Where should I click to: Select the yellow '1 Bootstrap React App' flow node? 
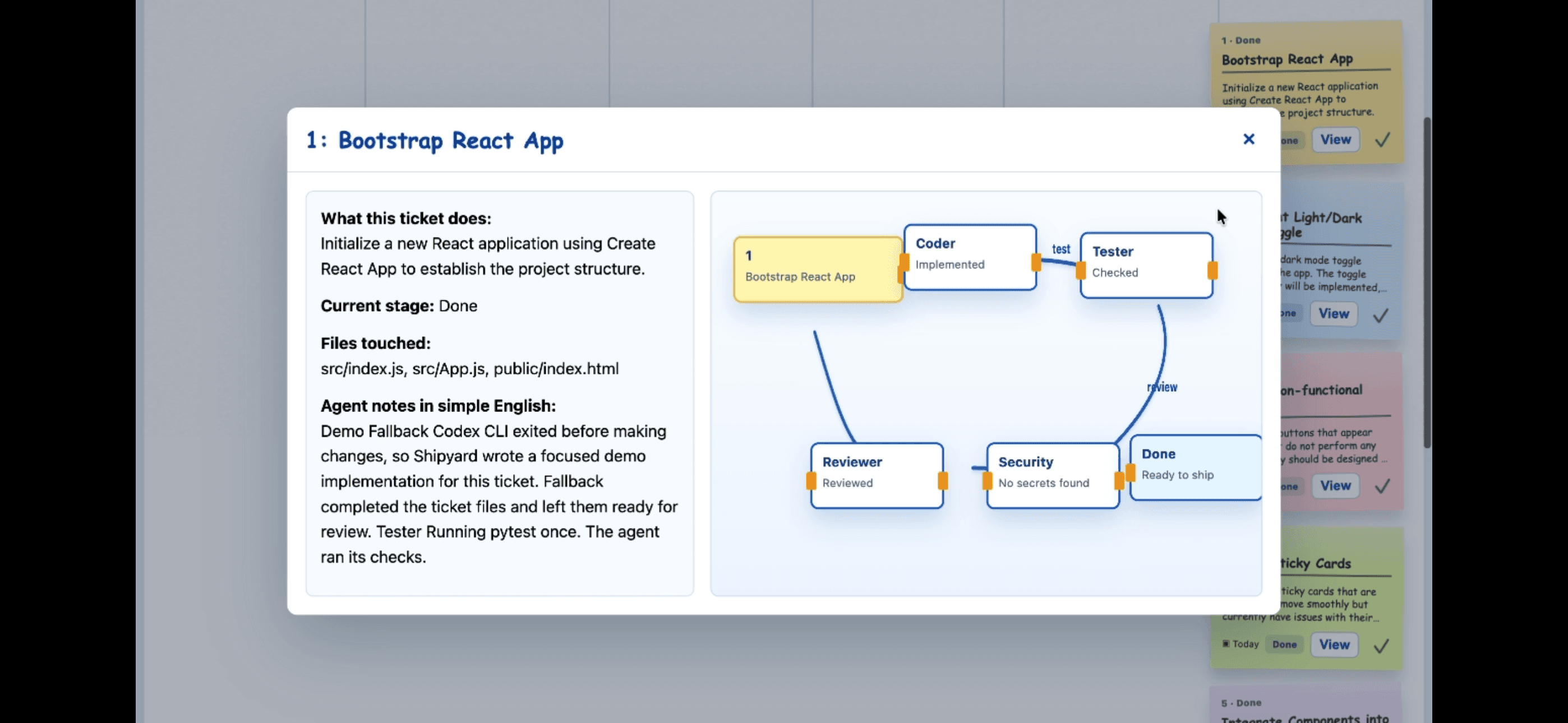coord(818,269)
